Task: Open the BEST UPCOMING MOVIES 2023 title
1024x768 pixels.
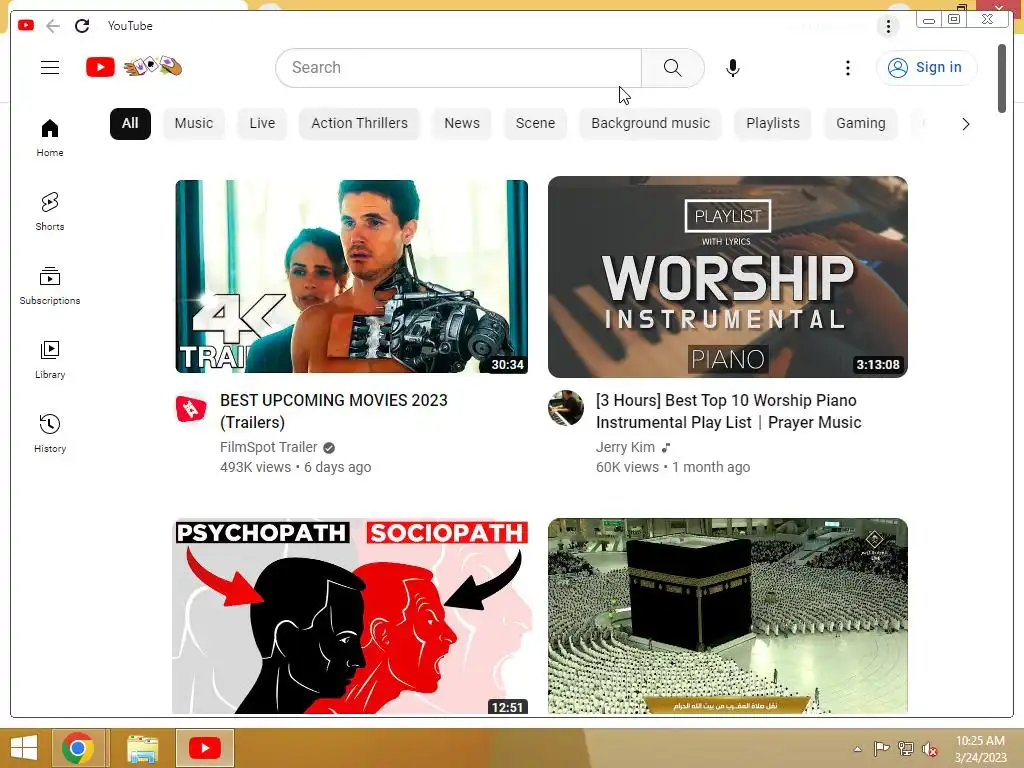Action: tap(334, 411)
